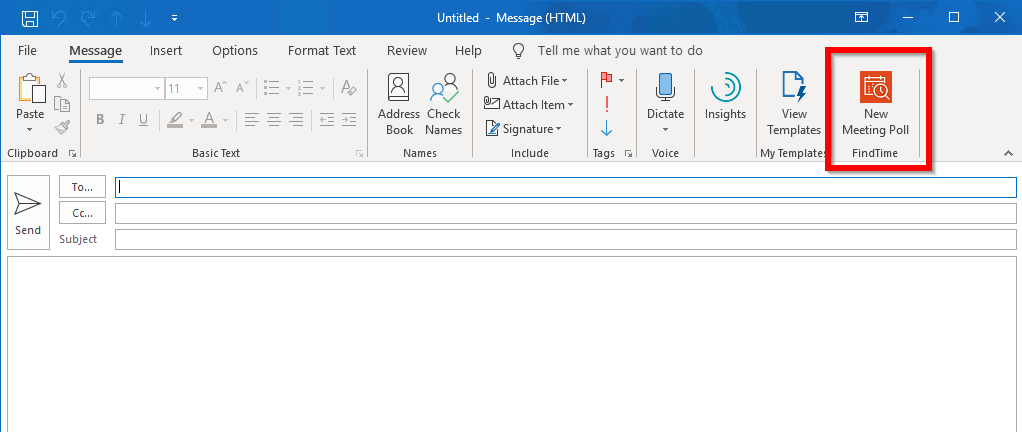Click the To... recipients button
Screen dimensions: 1022x432
pos(82,187)
